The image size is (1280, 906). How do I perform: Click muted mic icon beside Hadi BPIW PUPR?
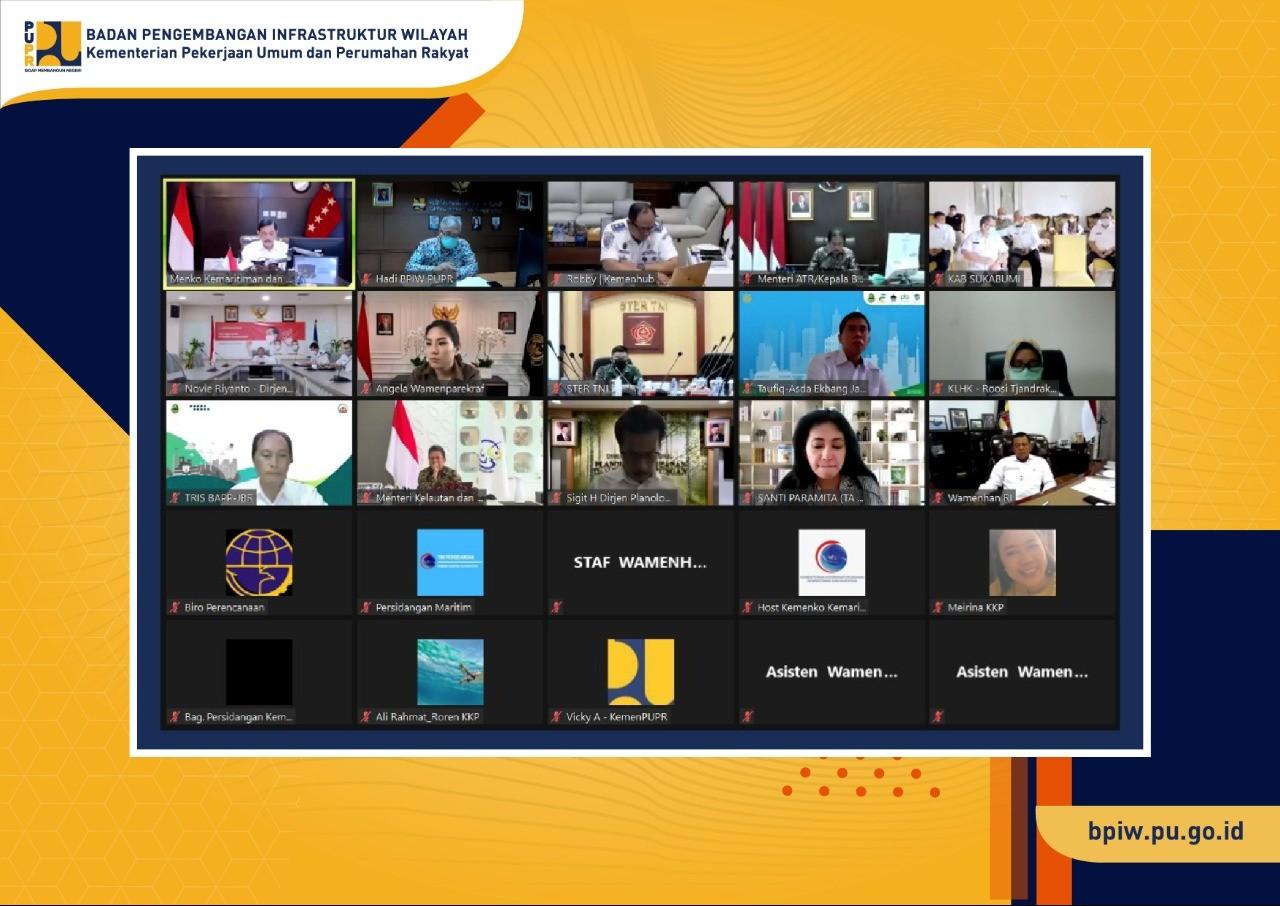click(x=366, y=279)
